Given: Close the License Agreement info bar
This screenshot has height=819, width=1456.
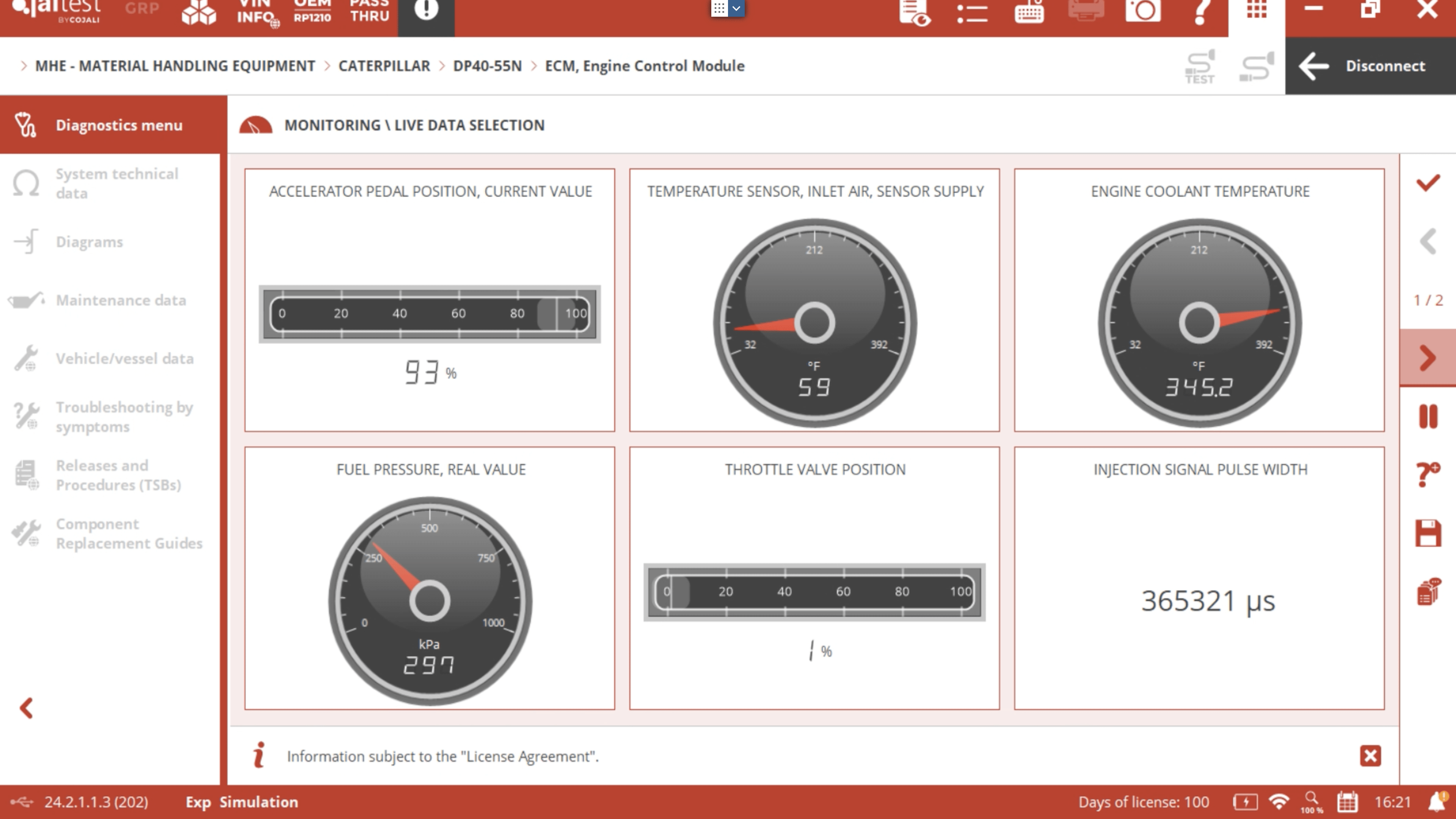Looking at the screenshot, I should pyautogui.click(x=1370, y=756).
